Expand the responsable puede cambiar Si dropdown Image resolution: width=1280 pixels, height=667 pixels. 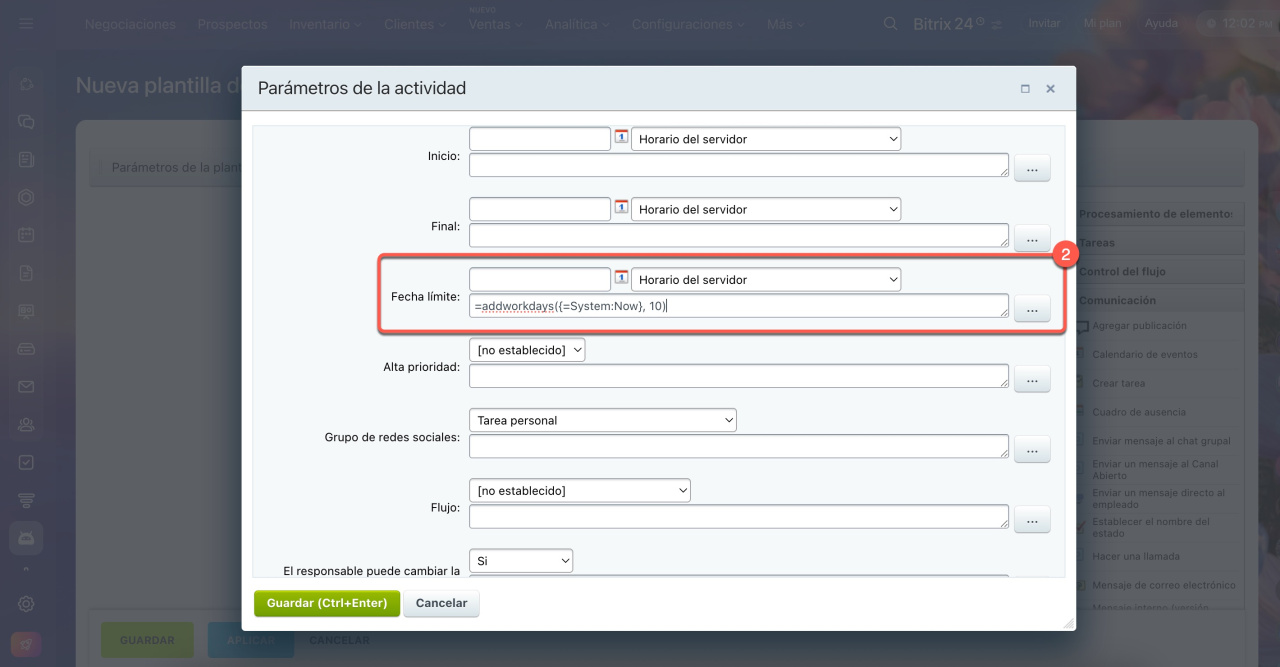click(521, 561)
